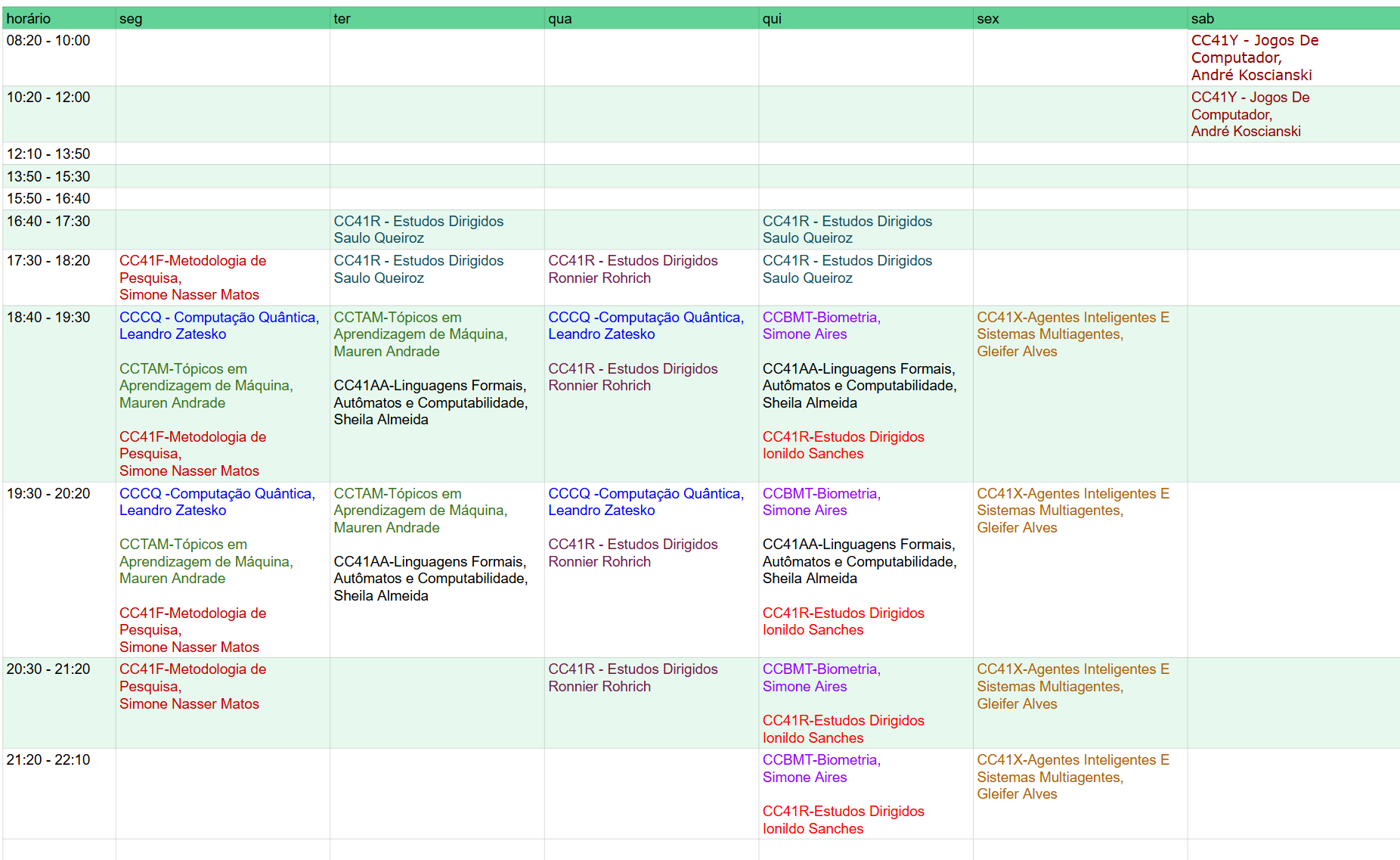Click Thursday 16:40 Estudos Dirigidos Saulo Queiroz
The width and height of the screenshot is (1400, 860).
[847, 229]
